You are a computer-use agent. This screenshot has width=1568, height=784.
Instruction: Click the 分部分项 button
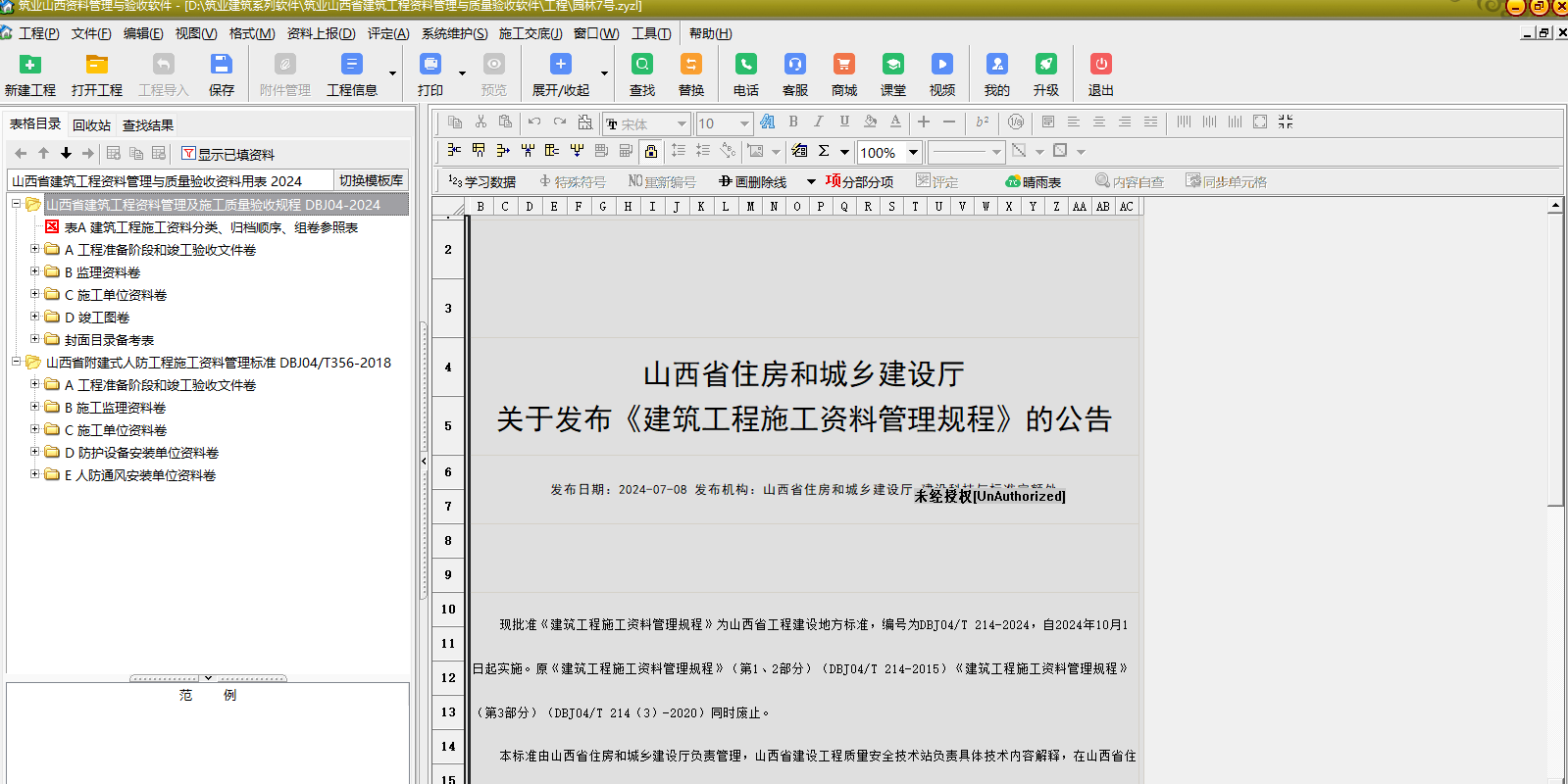(x=859, y=181)
